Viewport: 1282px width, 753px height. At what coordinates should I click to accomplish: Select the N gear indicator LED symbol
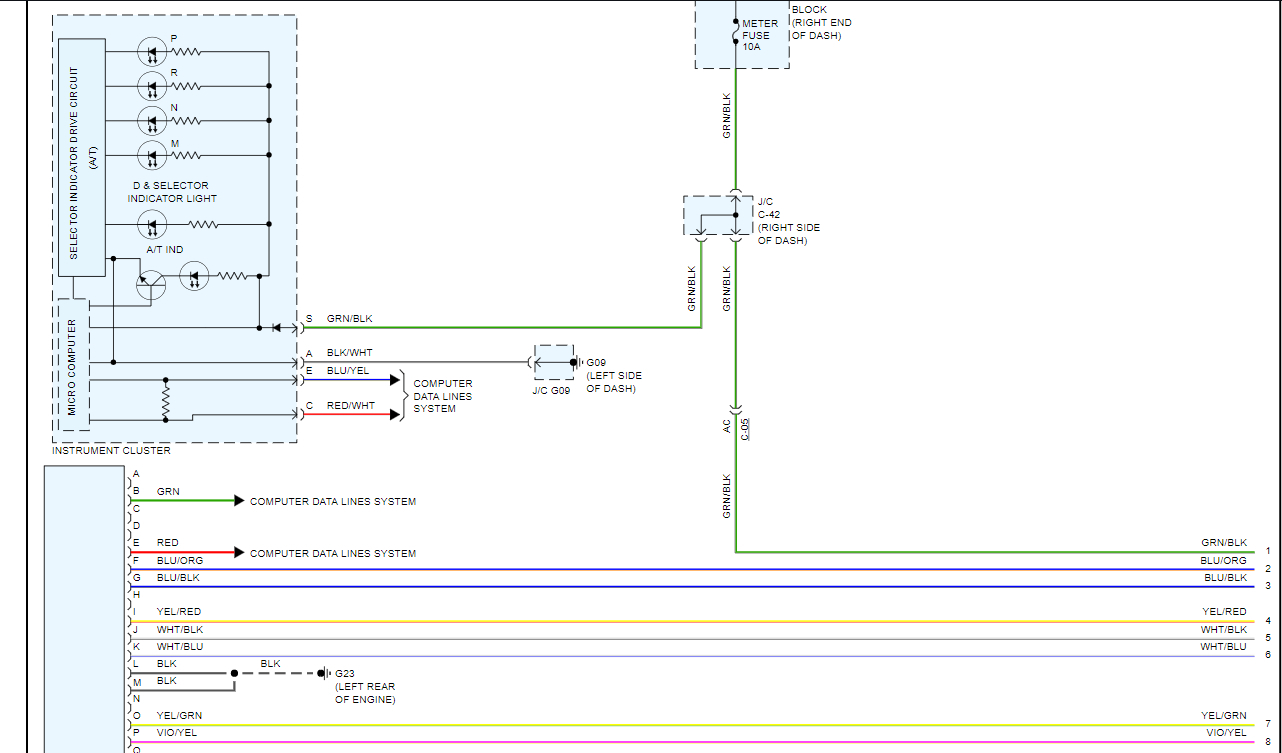click(x=151, y=122)
